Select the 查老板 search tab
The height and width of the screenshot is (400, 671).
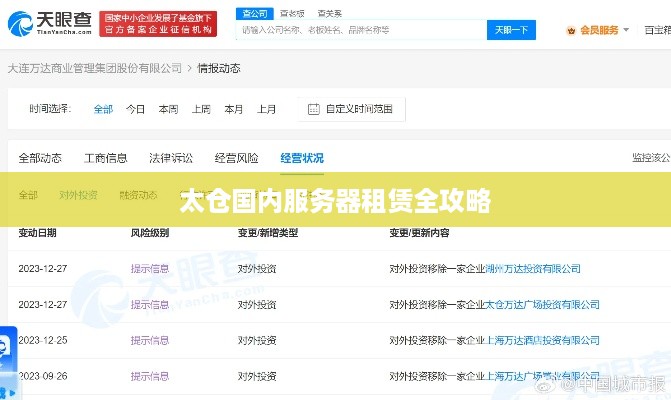coord(292,14)
